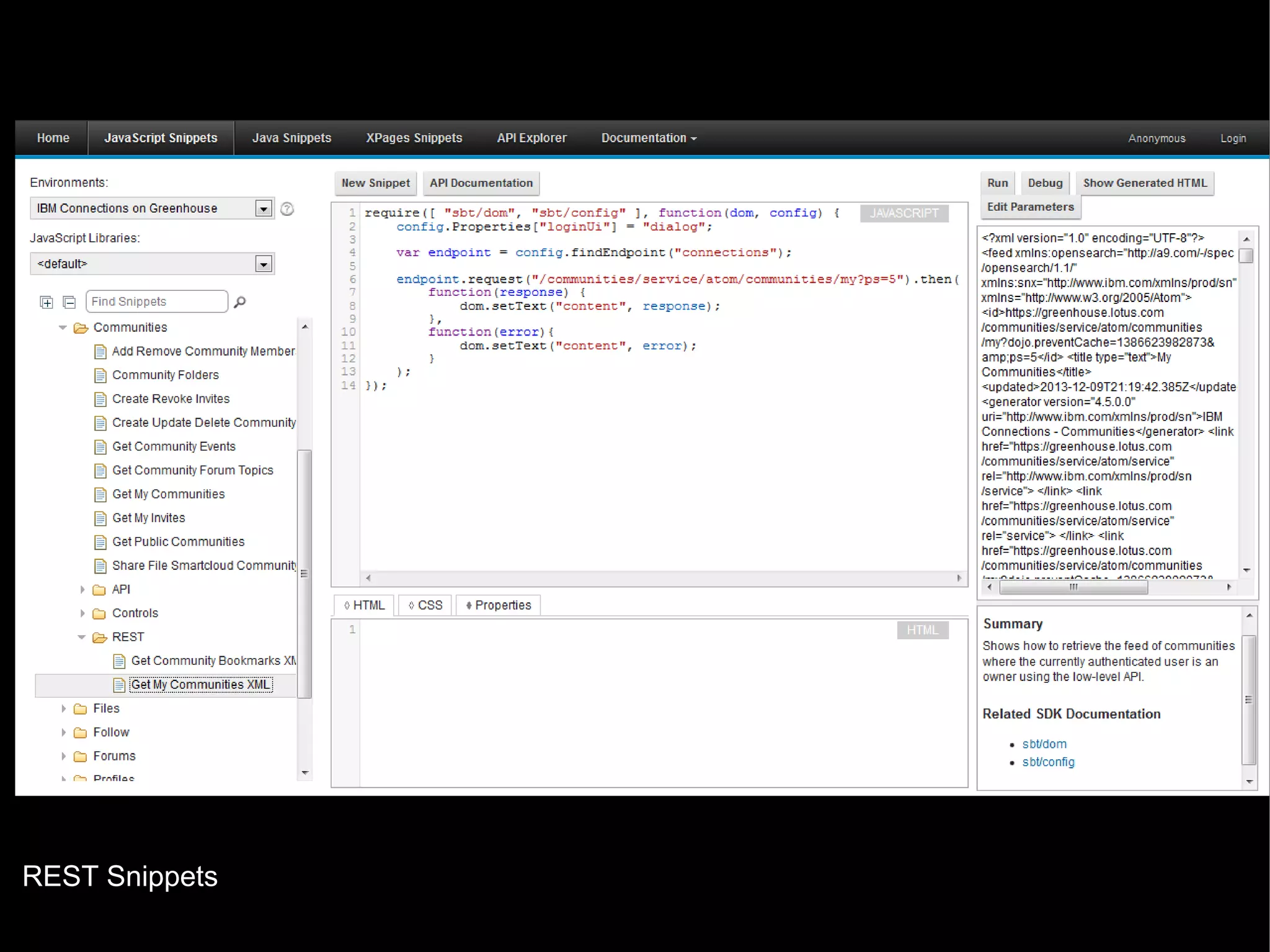Click the REST open folder icon
The height and width of the screenshot is (952, 1270).
(99, 638)
